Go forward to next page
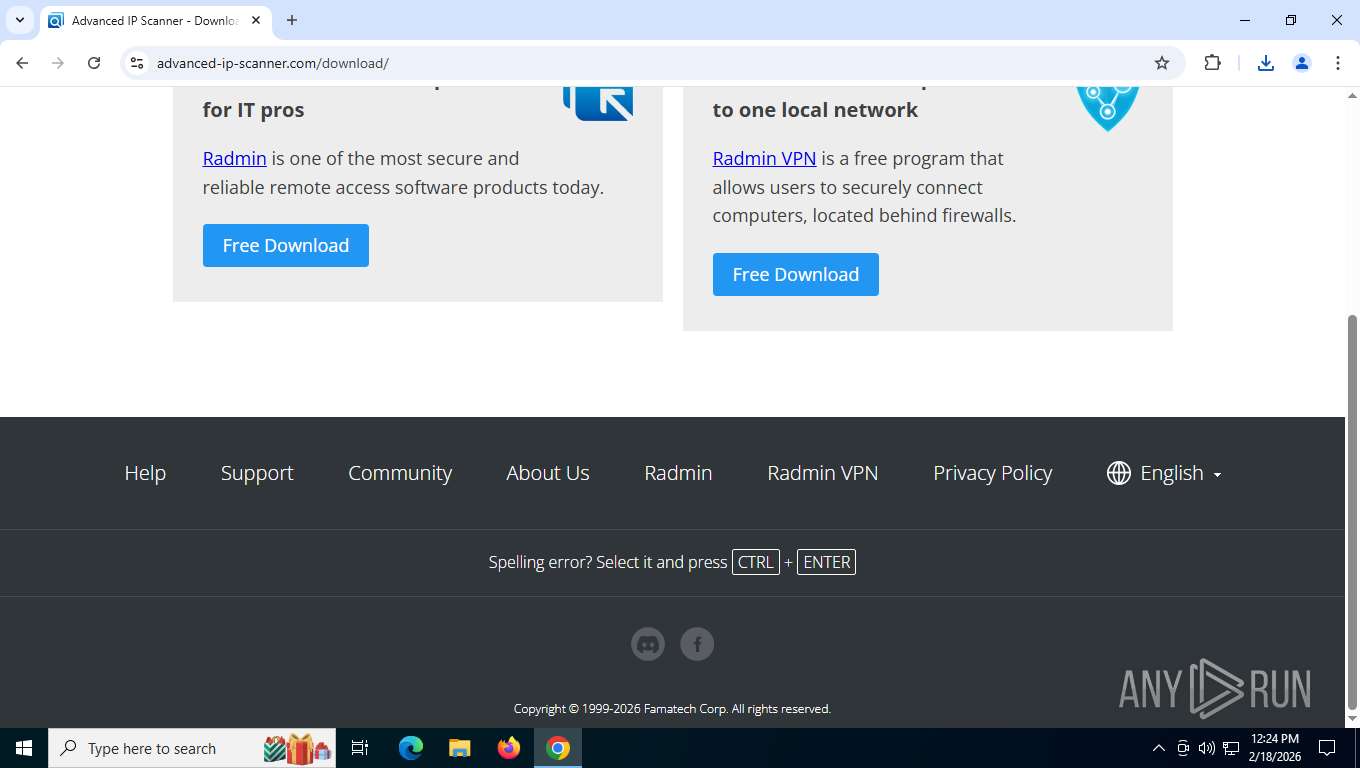The height and width of the screenshot is (768, 1360). point(58,63)
